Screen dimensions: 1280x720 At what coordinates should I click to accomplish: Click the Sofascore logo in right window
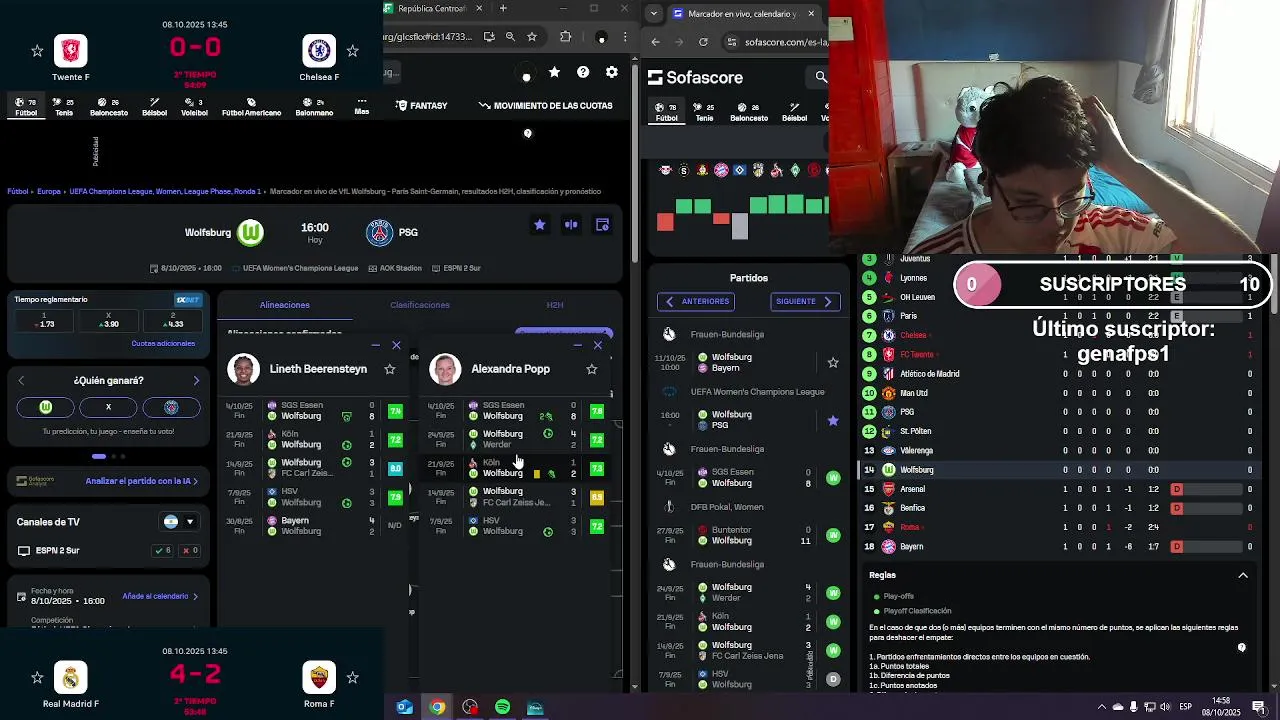coord(695,77)
